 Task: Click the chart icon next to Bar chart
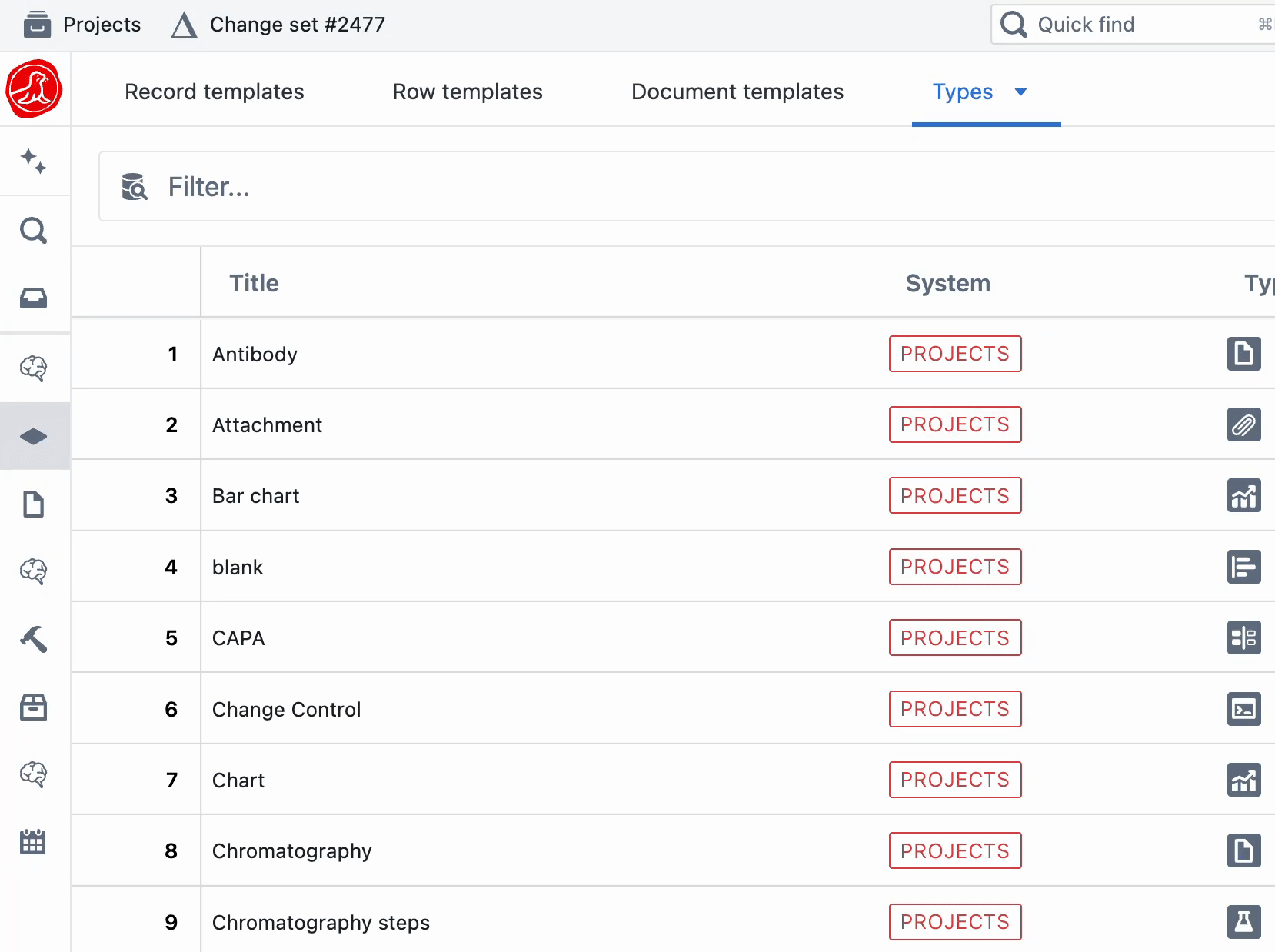coord(1243,495)
